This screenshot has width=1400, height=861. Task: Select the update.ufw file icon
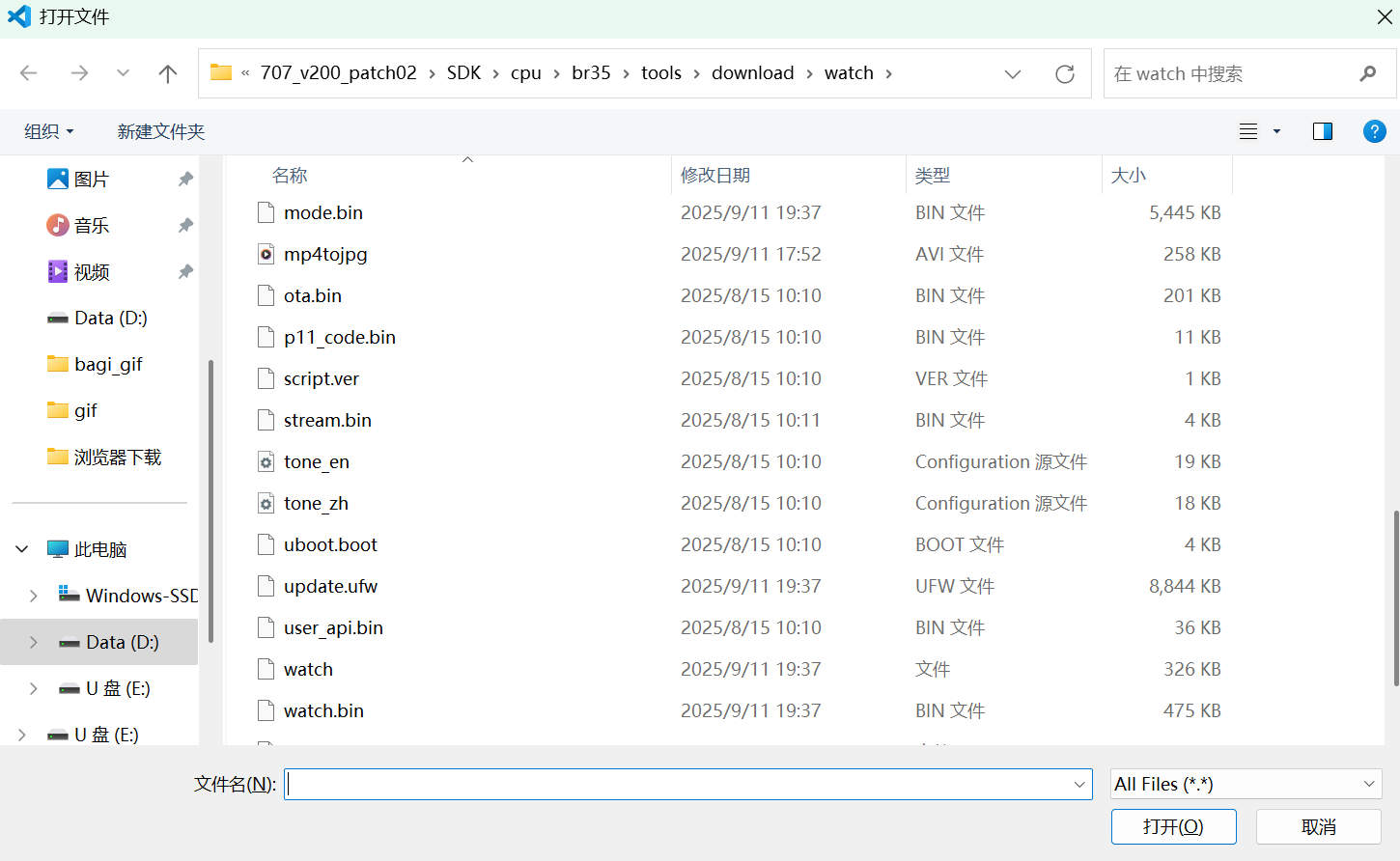point(266,586)
